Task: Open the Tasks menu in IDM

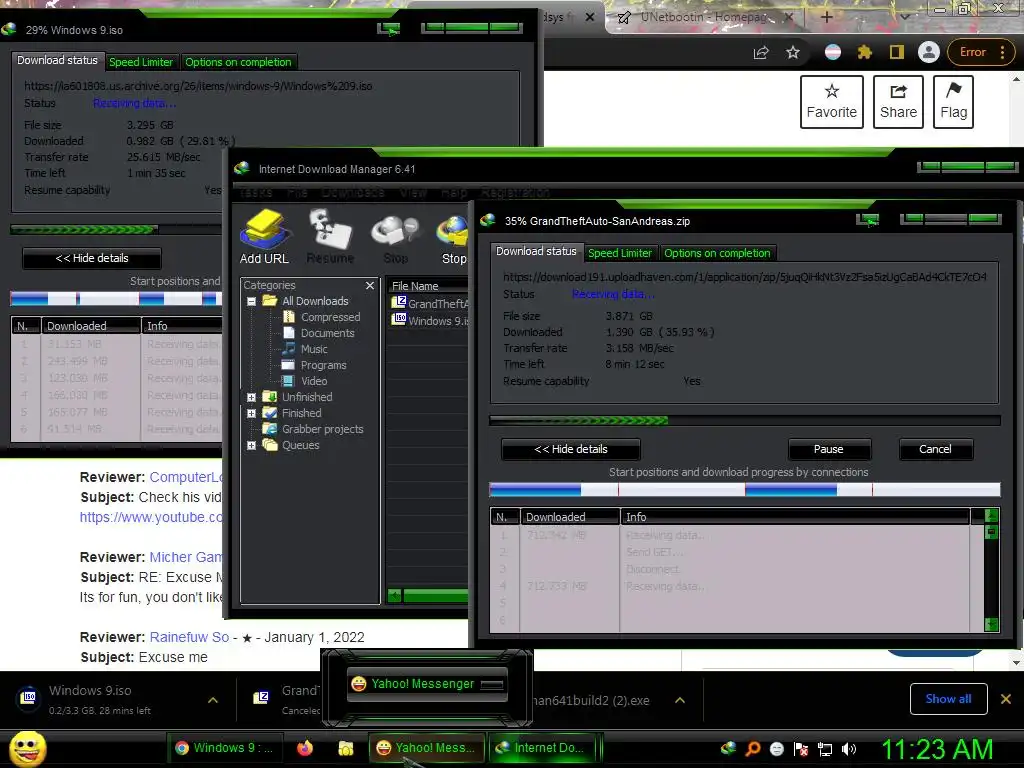Action: pyautogui.click(x=256, y=193)
